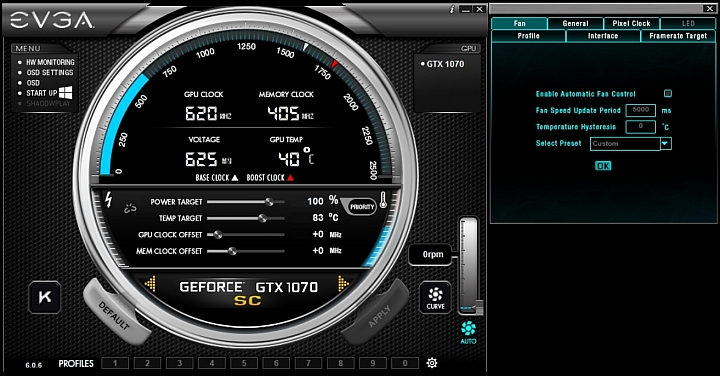The width and height of the screenshot is (720, 376).
Task: Click START UP menu item
Action: [x=41, y=93]
